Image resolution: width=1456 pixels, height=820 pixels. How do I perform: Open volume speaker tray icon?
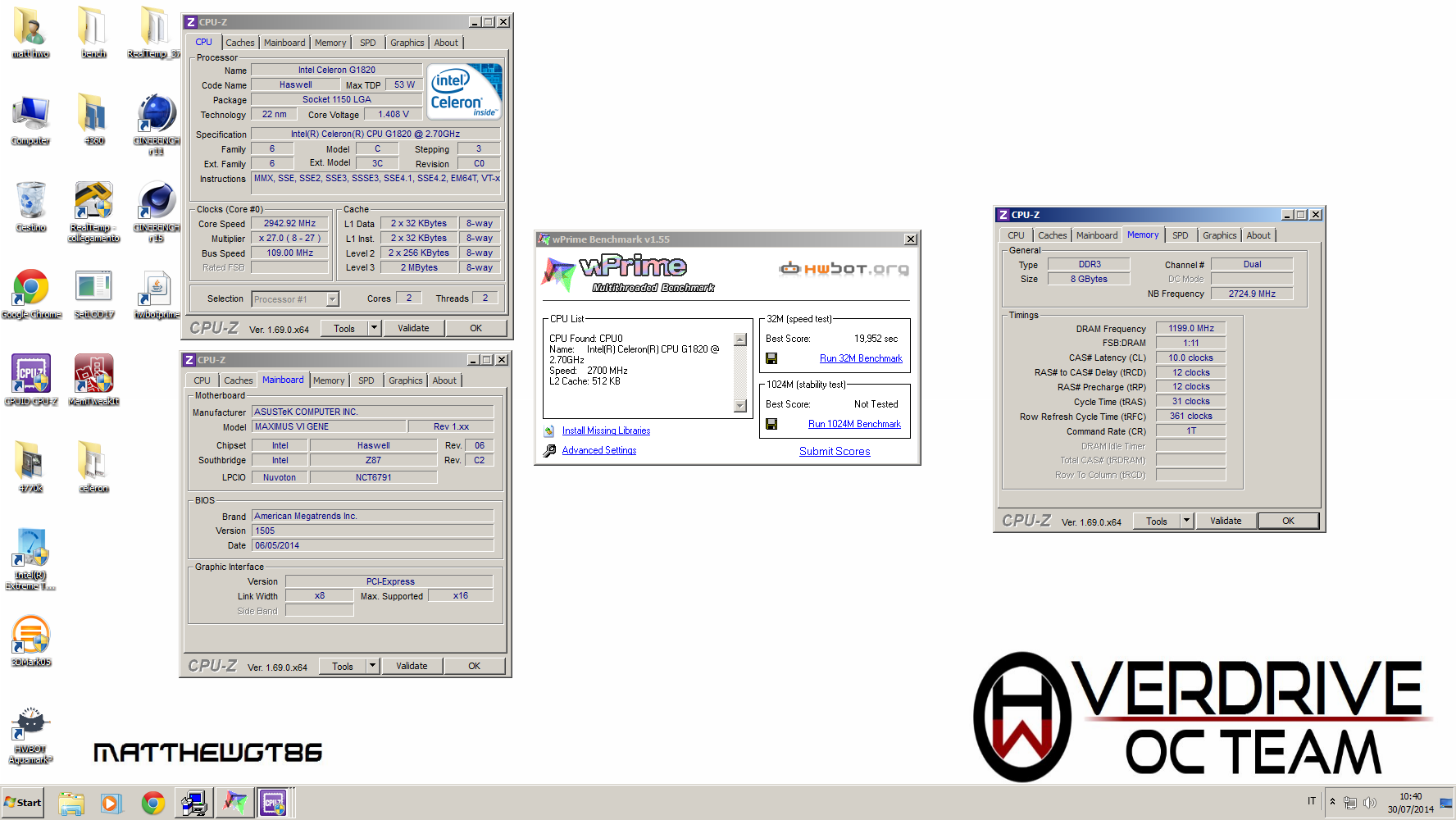tap(1369, 803)
